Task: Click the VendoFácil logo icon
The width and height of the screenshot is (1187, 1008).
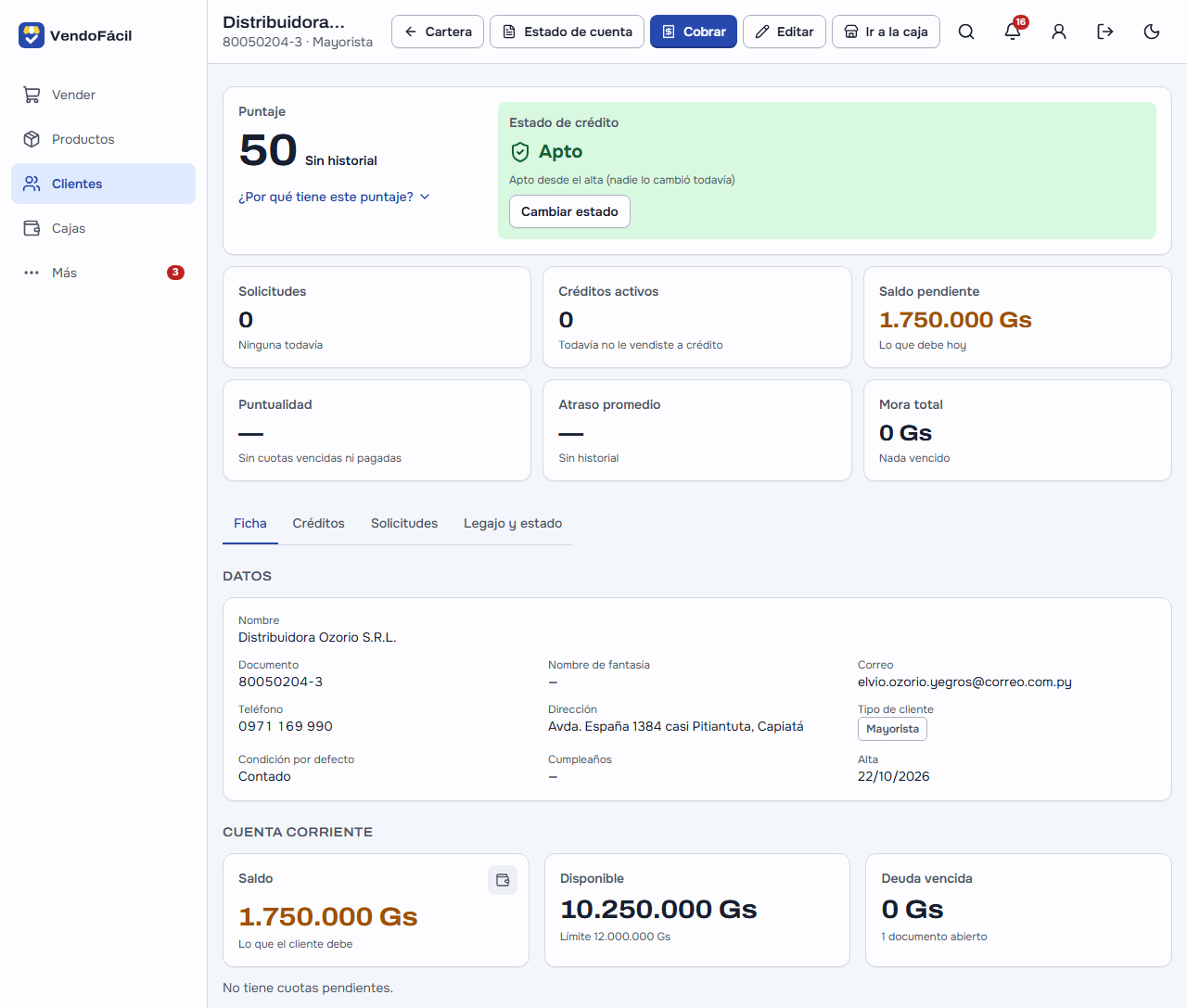Action: (32, 35)
